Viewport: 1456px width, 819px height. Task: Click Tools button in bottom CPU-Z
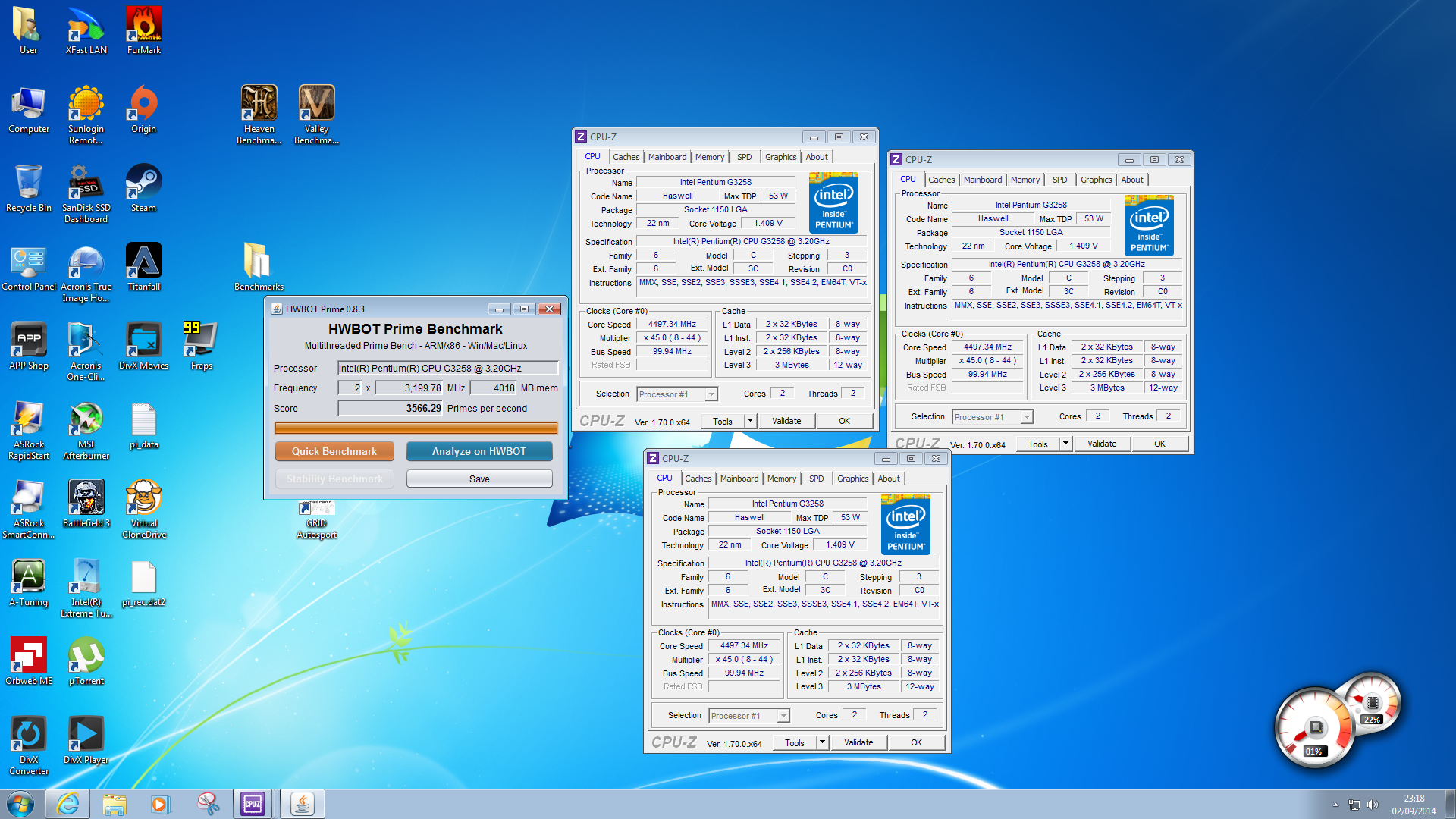[x=795, y=742]
